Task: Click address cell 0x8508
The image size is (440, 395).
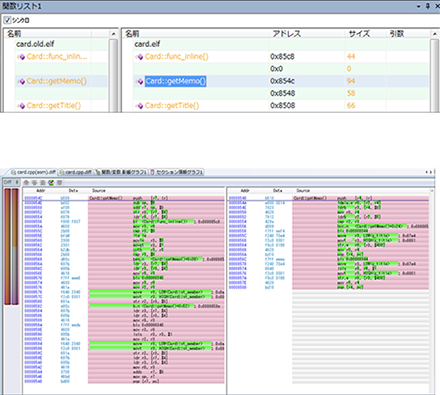Action: [x=282, y=106]
